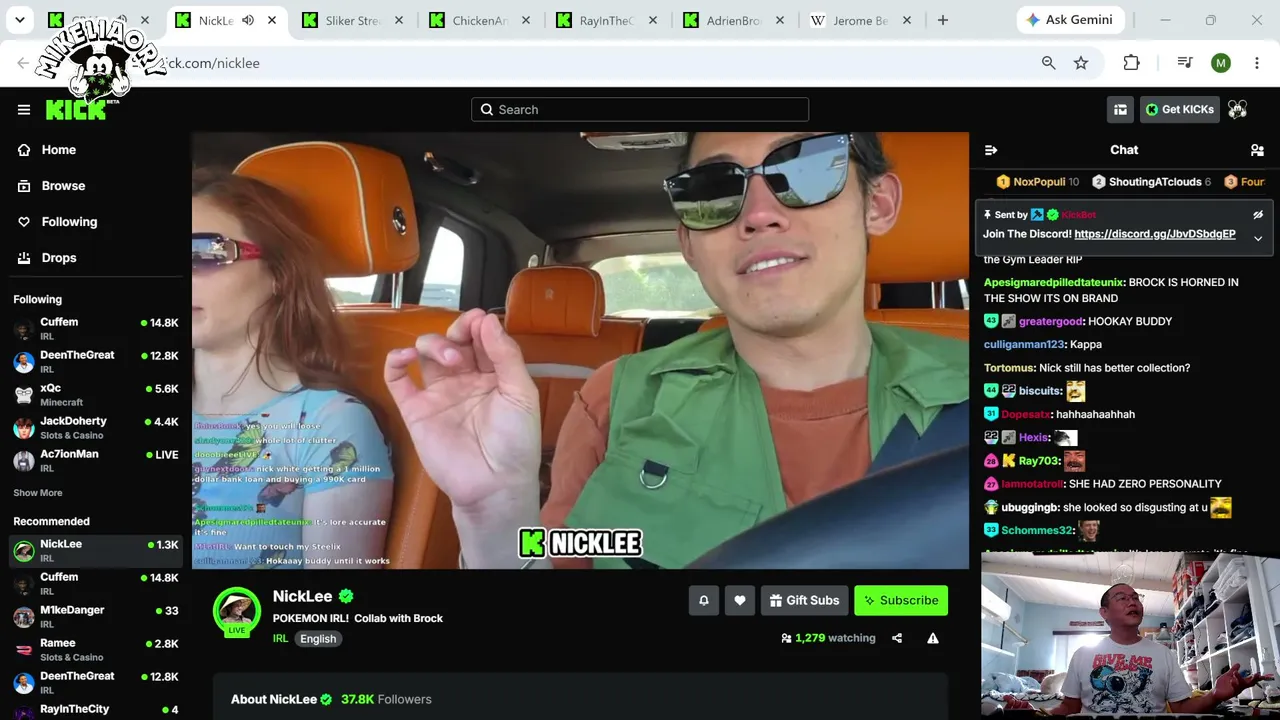This screenshot has width=1280, height=720.
Task: Click the IRL category link under stream title
Action: (x=280, y=639)
